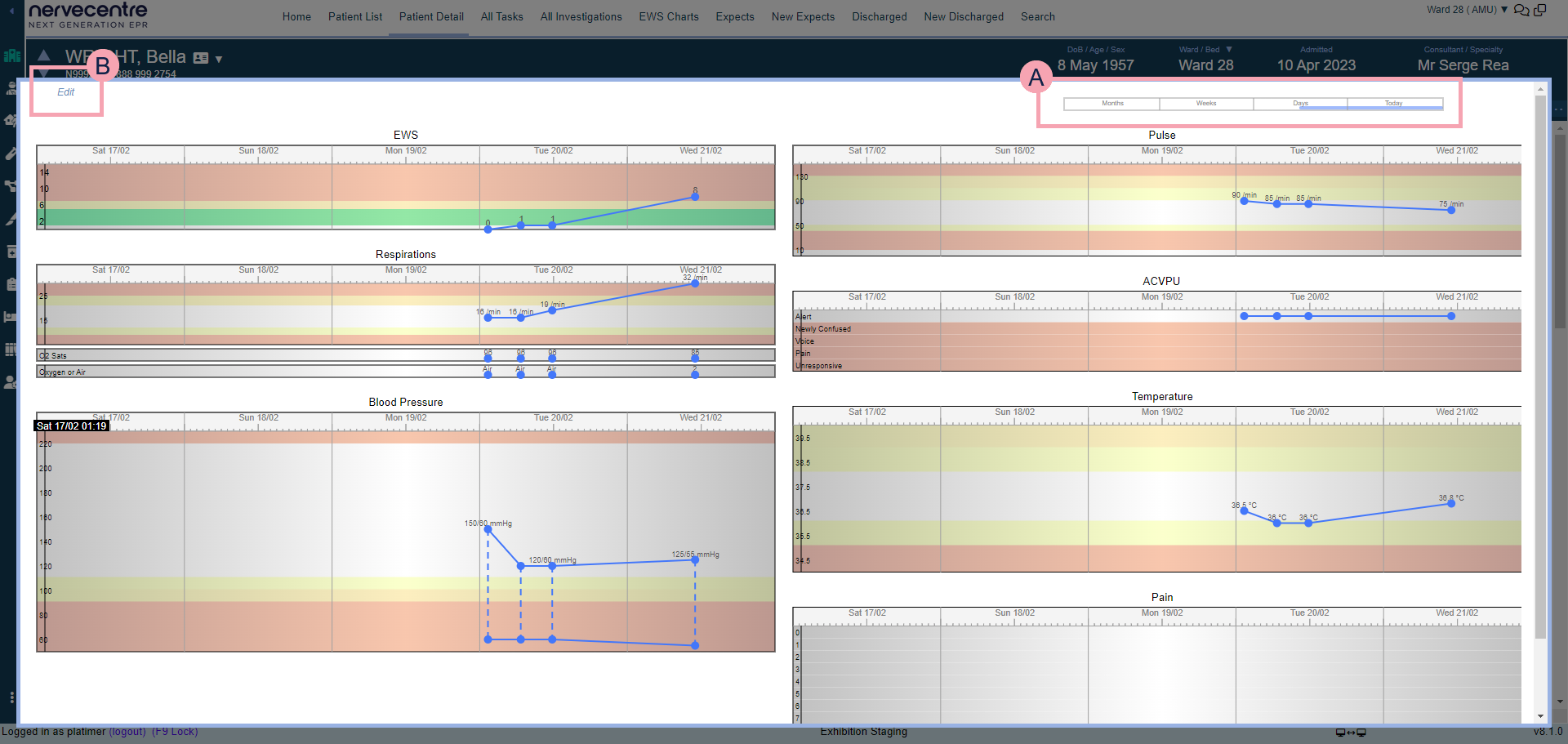The image size is (1568, 744).
Task: Switch timeline range to Weeks
Action: [1206, 104]
